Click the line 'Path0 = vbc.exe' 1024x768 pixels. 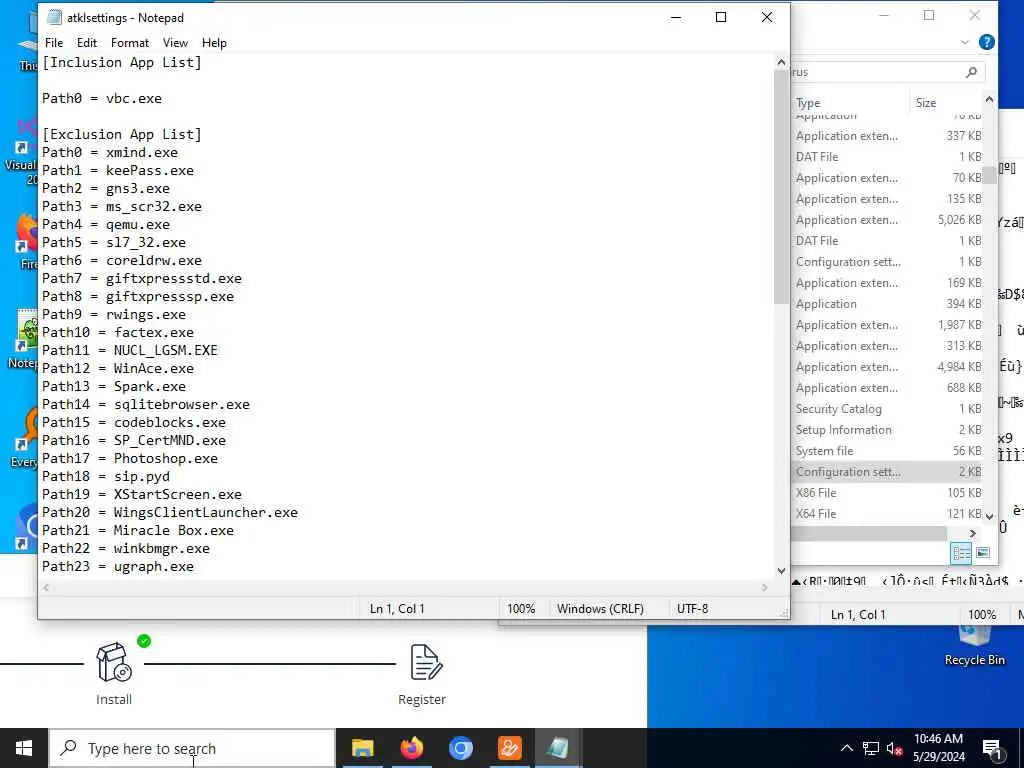102,99
